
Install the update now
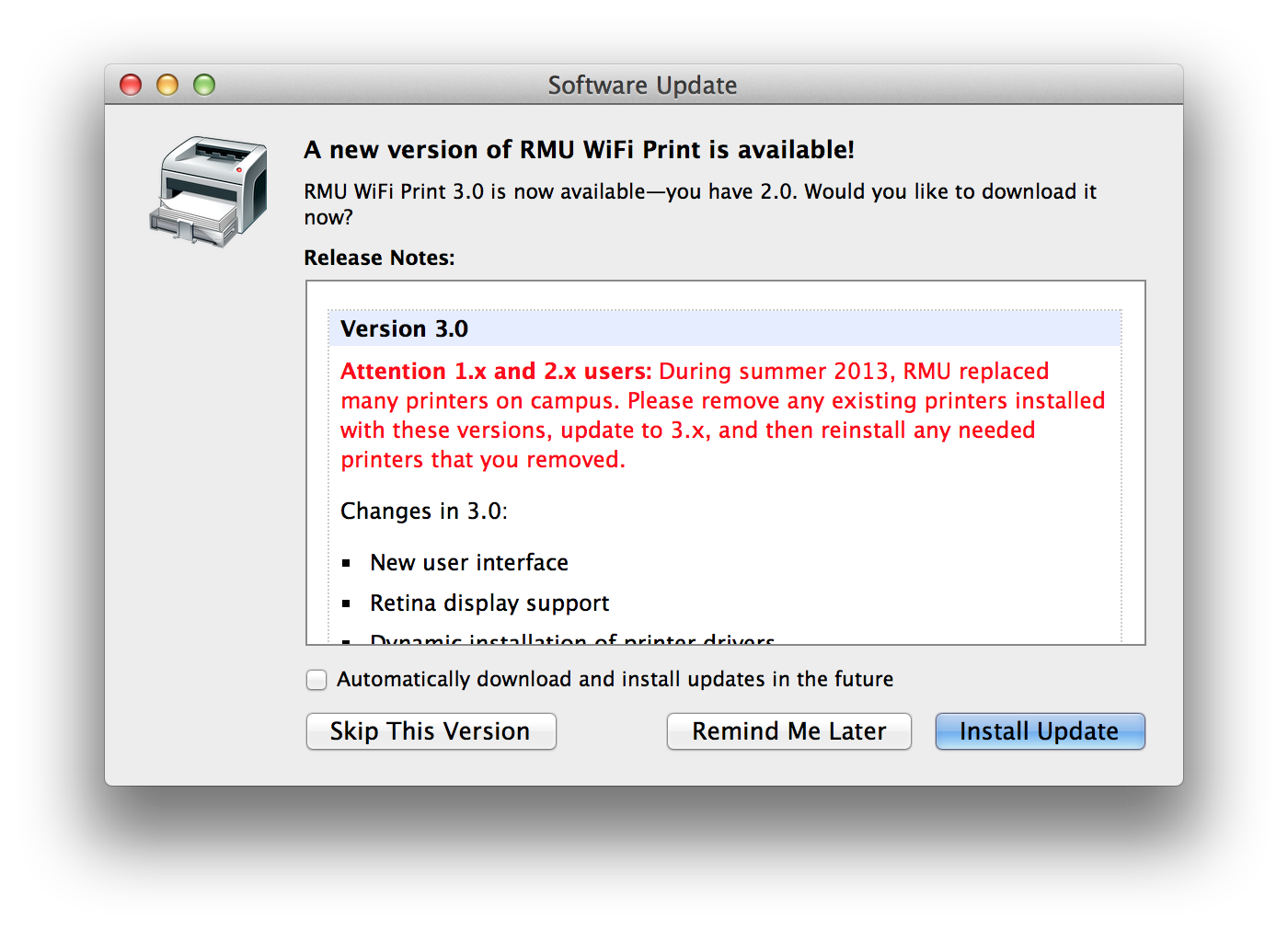tap(1040, 731)
